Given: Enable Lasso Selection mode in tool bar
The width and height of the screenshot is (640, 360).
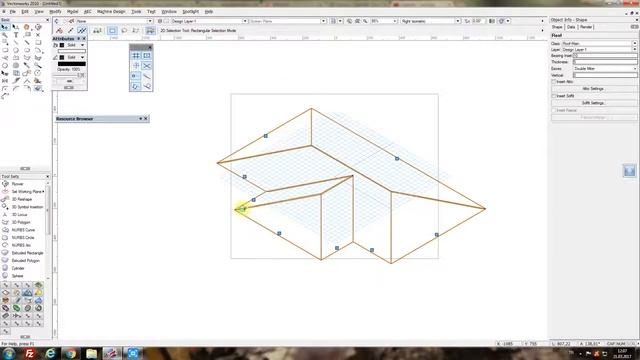Looking at the screenshot, I should coord(124,31).
